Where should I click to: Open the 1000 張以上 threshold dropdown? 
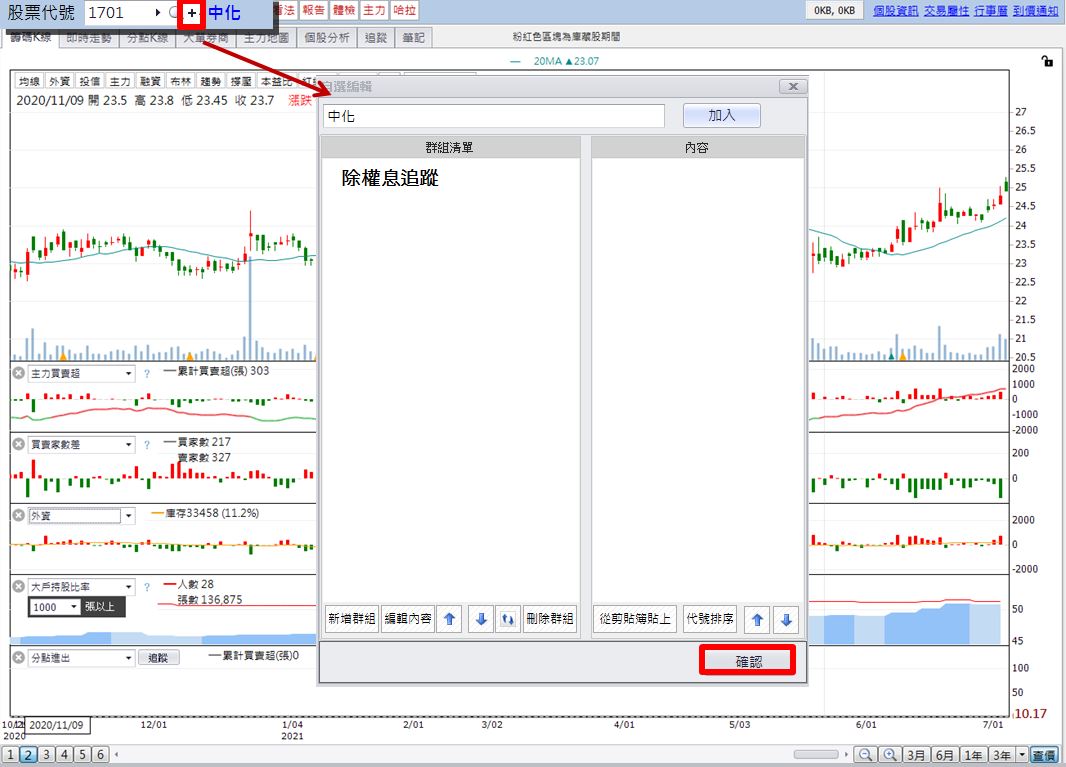click(x=54, y=607)
